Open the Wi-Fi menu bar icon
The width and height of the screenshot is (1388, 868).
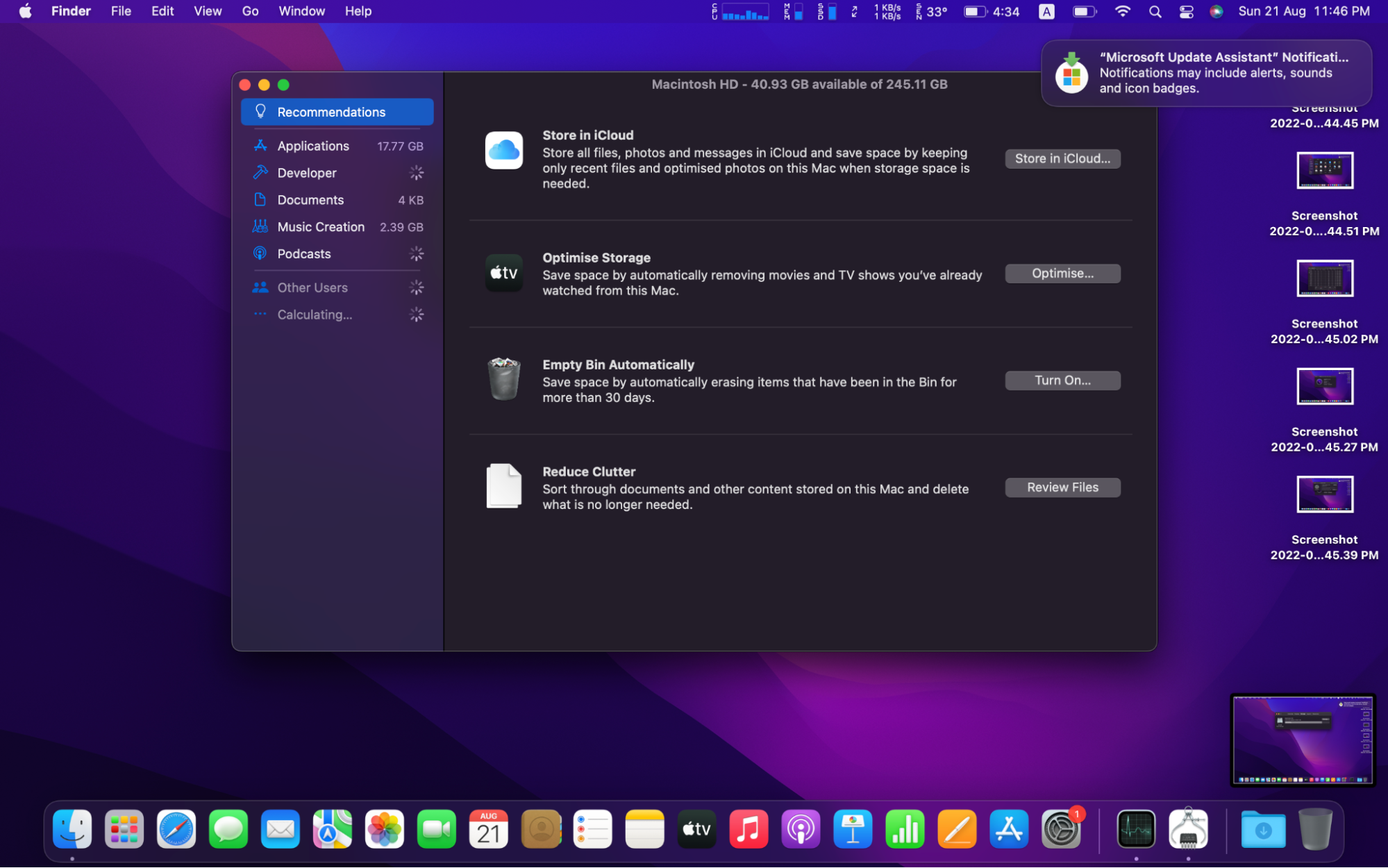(1122, 11)
